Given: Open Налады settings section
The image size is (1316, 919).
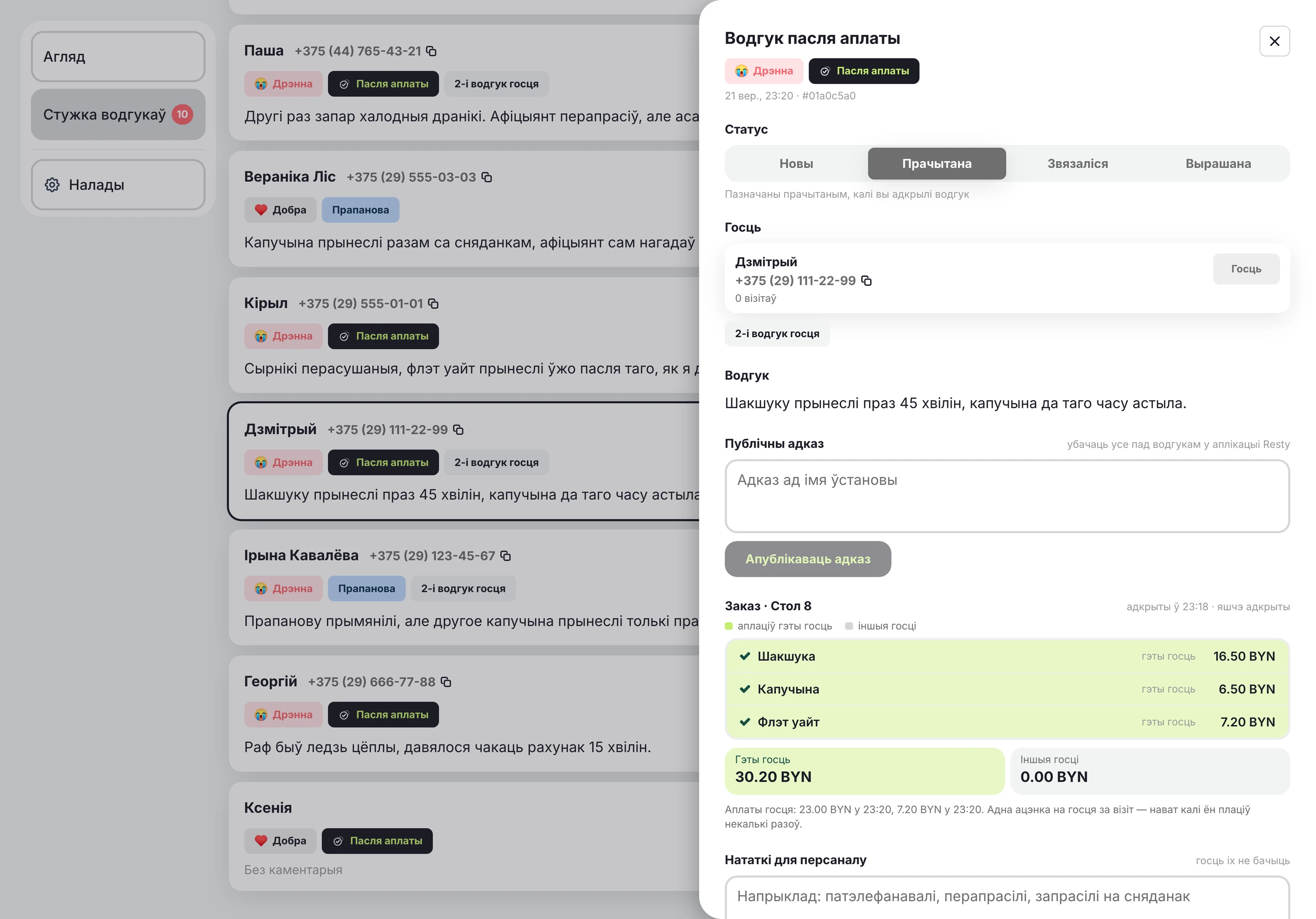Looking at the screenshot, I should (118, 185).
